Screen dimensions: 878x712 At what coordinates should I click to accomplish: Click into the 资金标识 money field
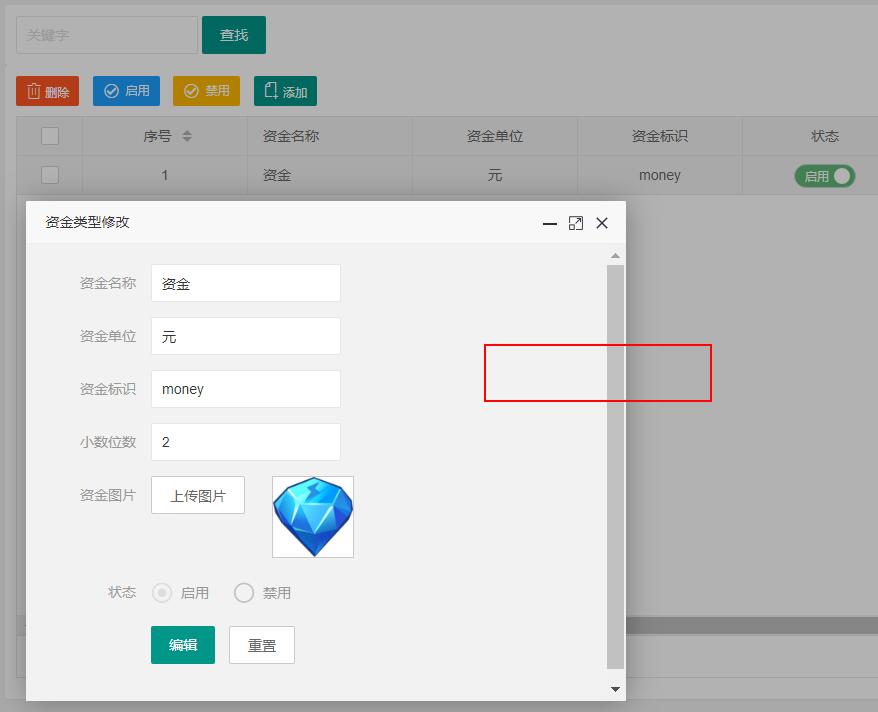[246, 389]
